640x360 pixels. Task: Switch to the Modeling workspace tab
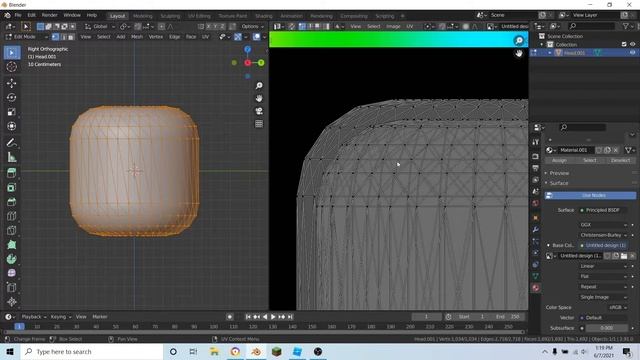(x=142, y=16)
